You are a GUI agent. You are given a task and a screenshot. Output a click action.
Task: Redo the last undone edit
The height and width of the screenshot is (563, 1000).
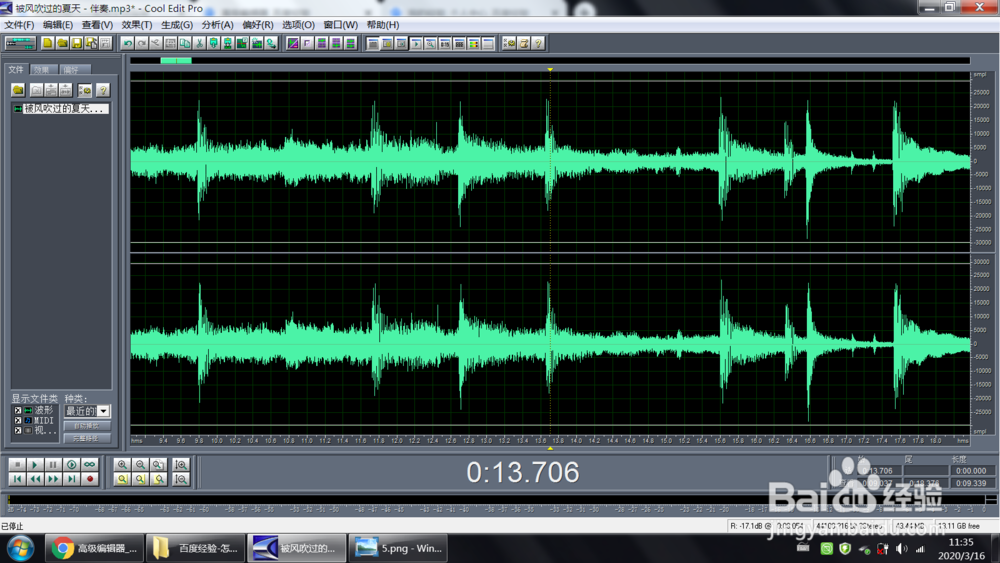coord(142,43)
